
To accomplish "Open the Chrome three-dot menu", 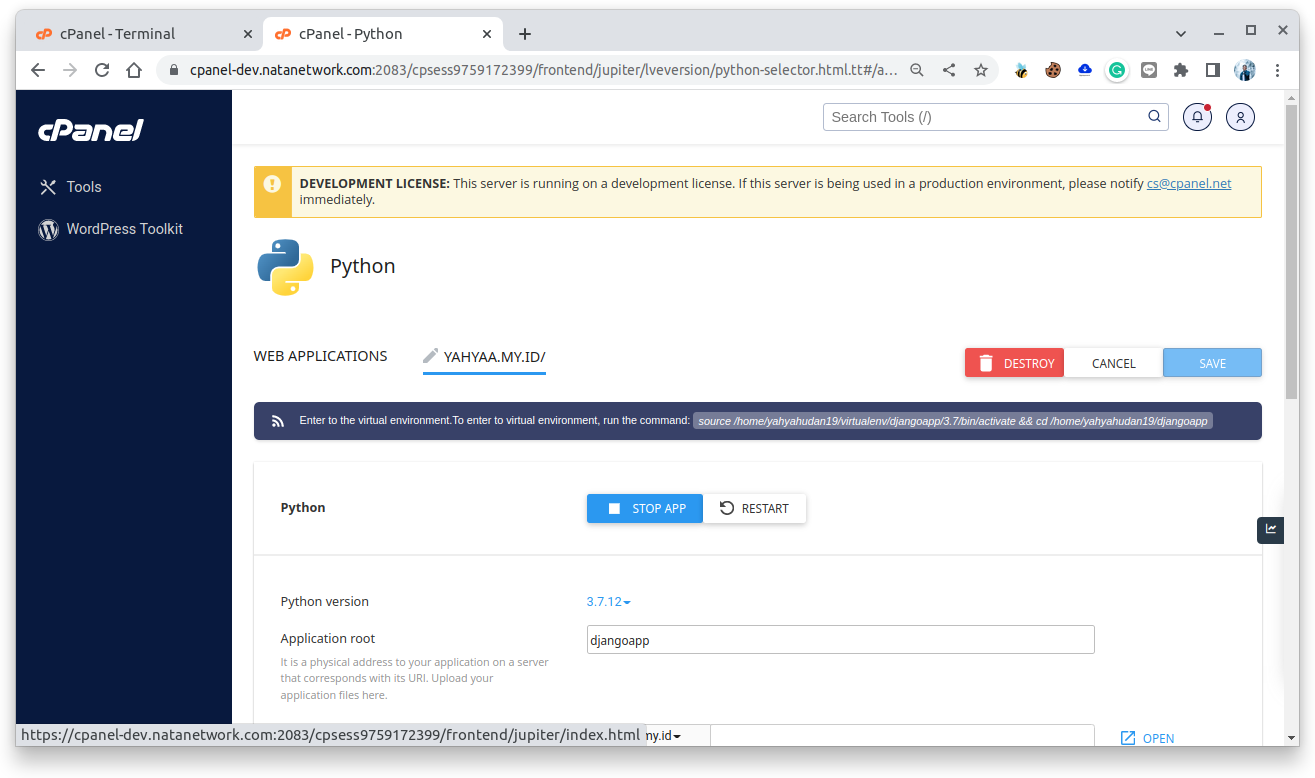I will pos(1277,70).
